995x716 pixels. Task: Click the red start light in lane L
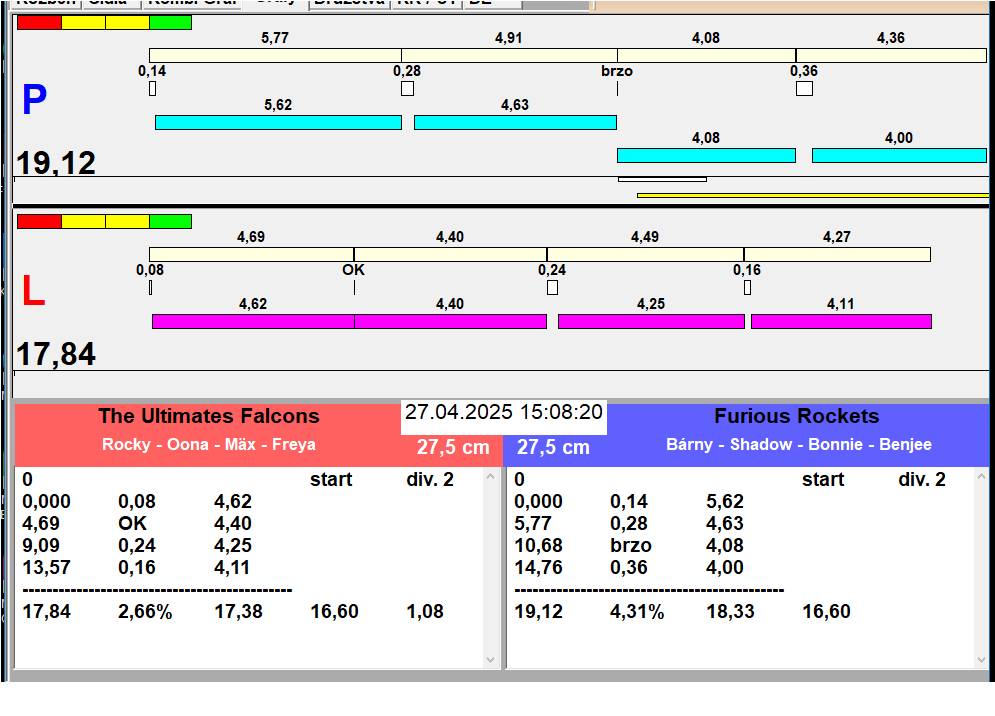(x=39, y=222)
